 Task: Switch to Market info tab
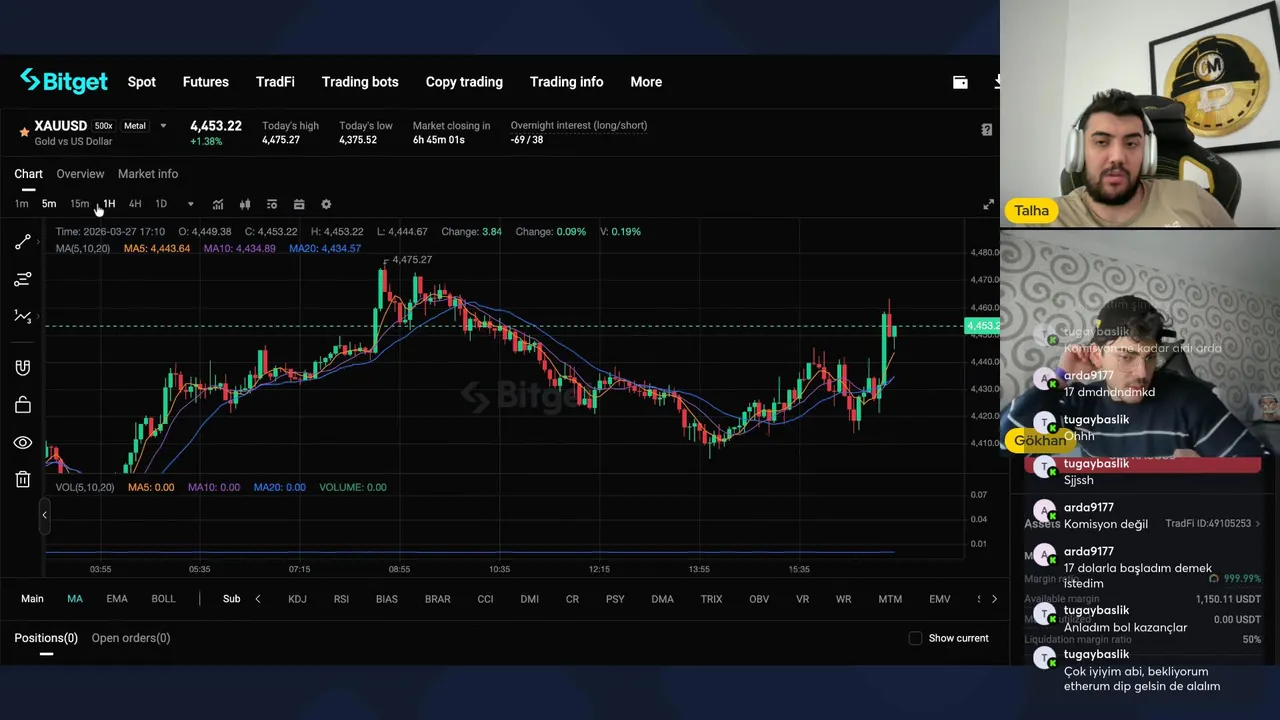148,174
